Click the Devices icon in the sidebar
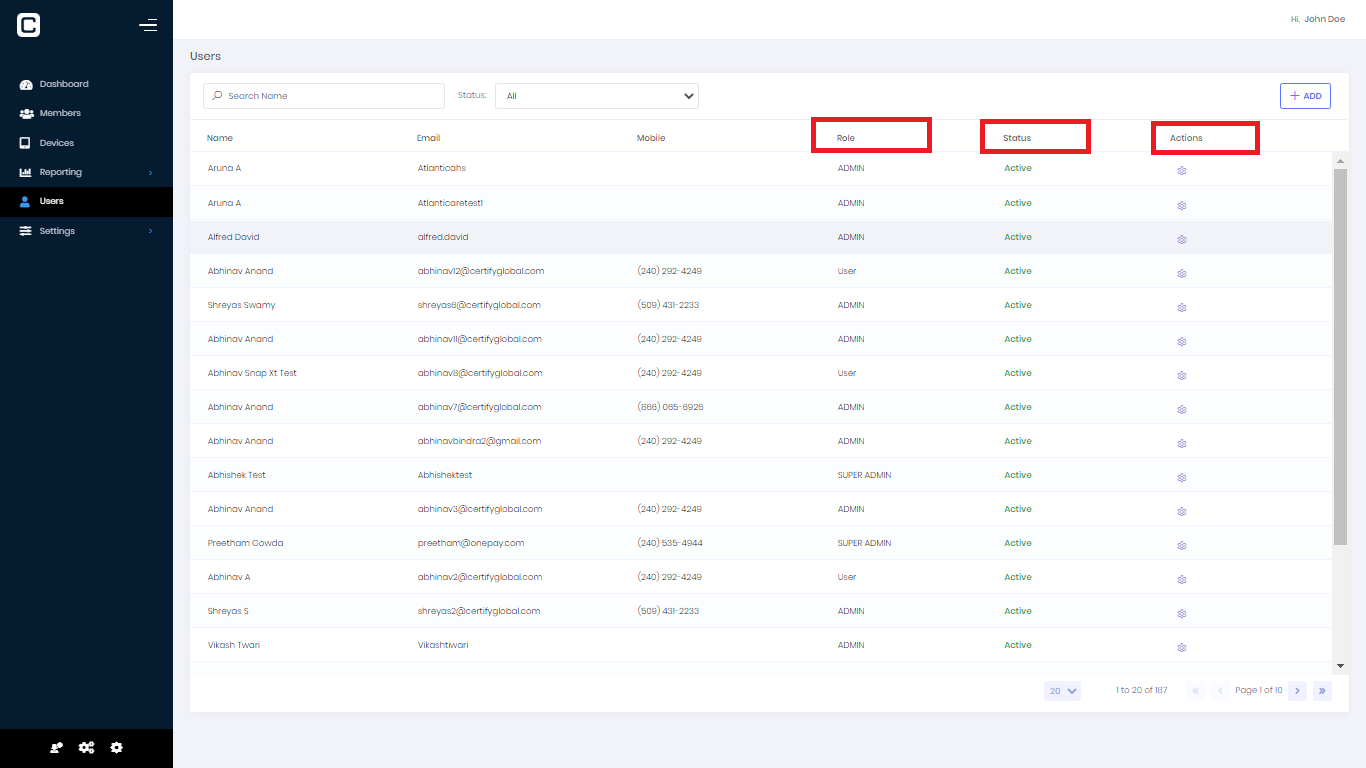Image resolution: width=1366 pixels, height=768 pixels. 25,142
